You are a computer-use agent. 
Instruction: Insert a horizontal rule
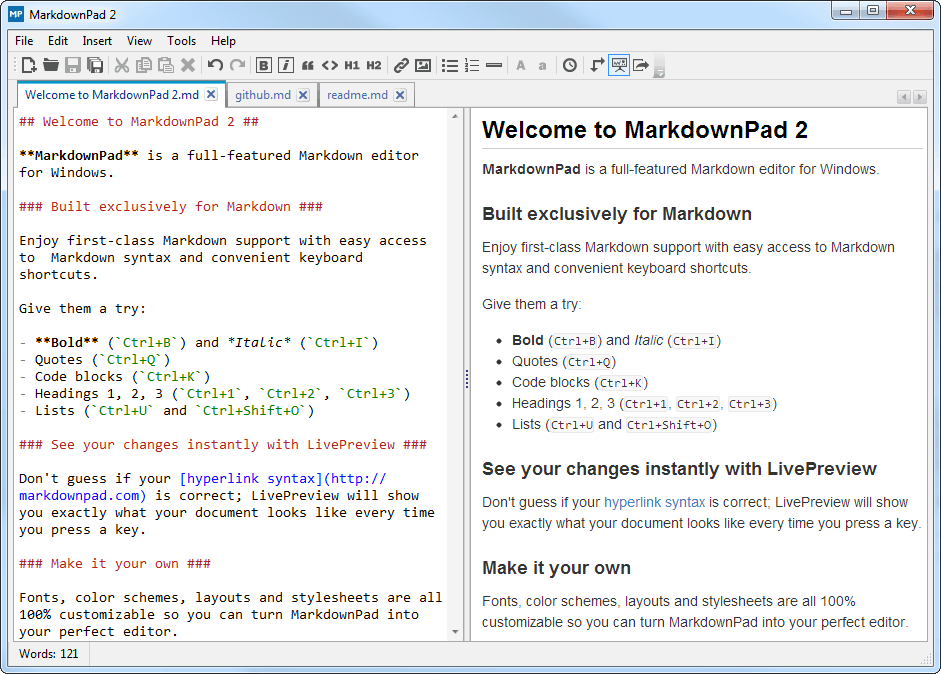[x=494, y=64]
